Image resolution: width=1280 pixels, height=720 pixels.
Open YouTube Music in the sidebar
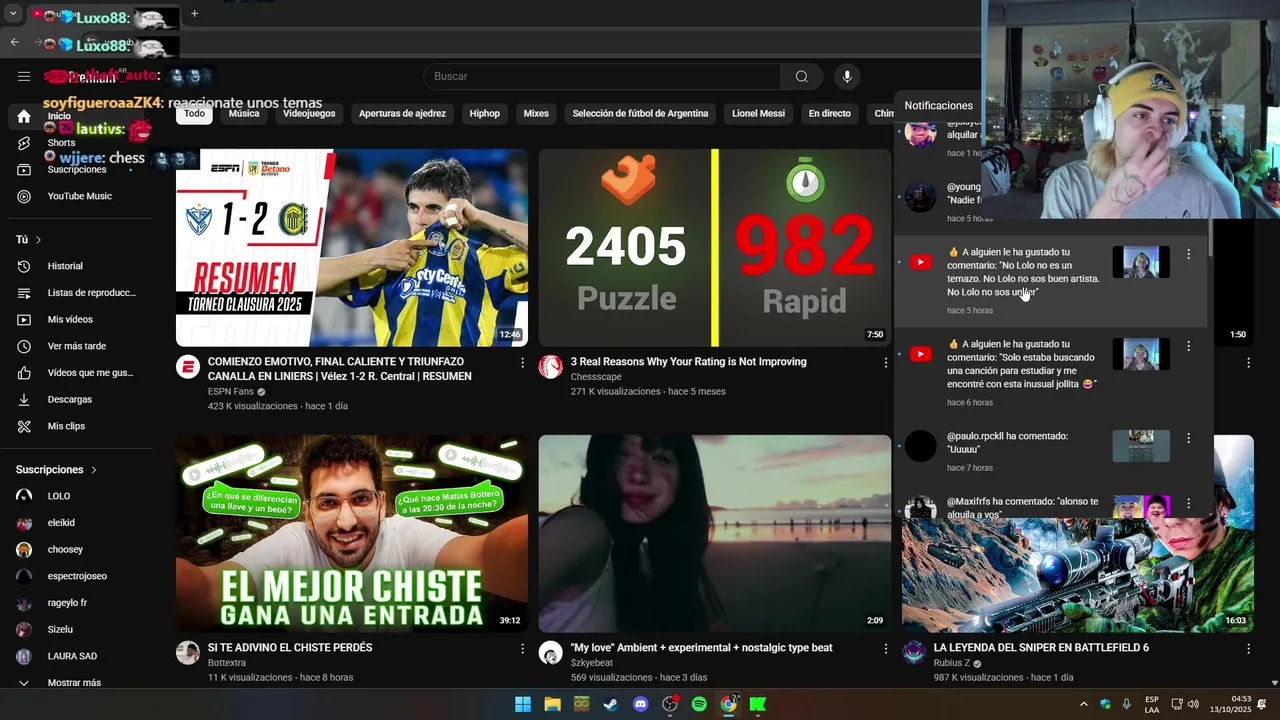pos(81,196)
